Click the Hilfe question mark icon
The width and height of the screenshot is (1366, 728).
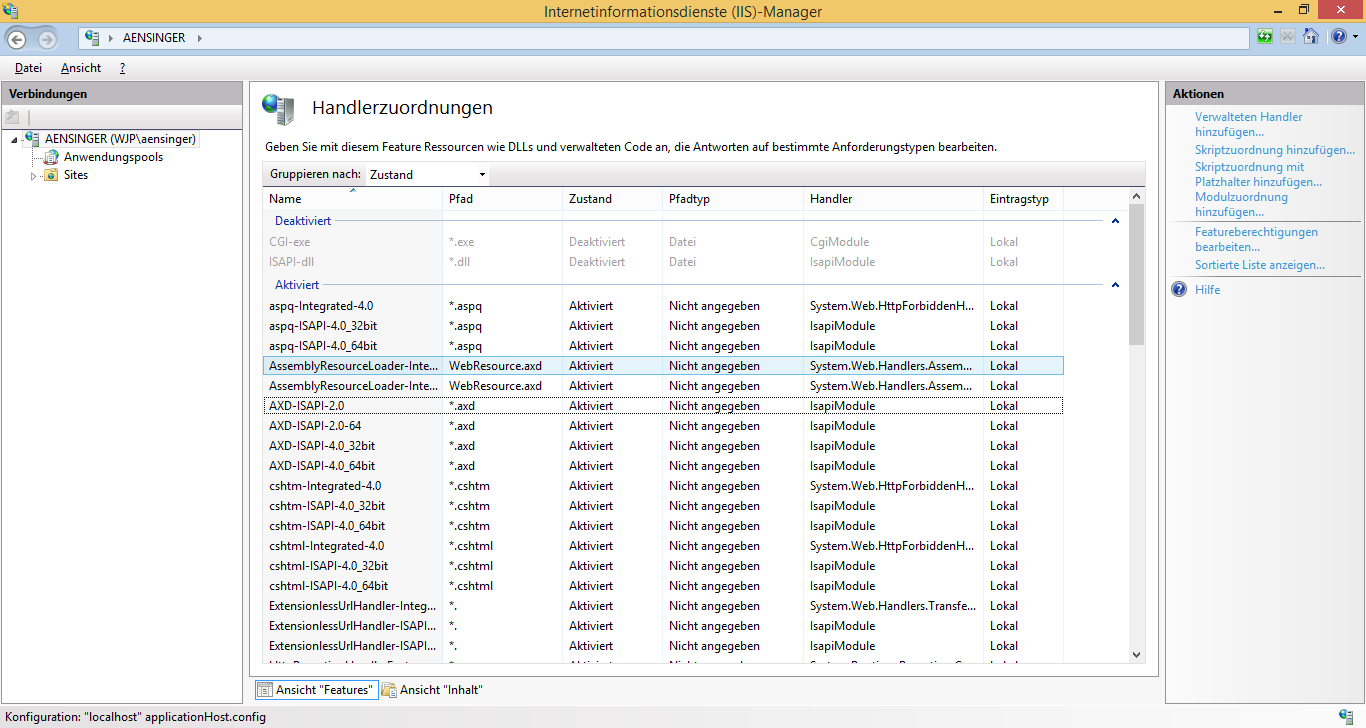point(1179,290)
